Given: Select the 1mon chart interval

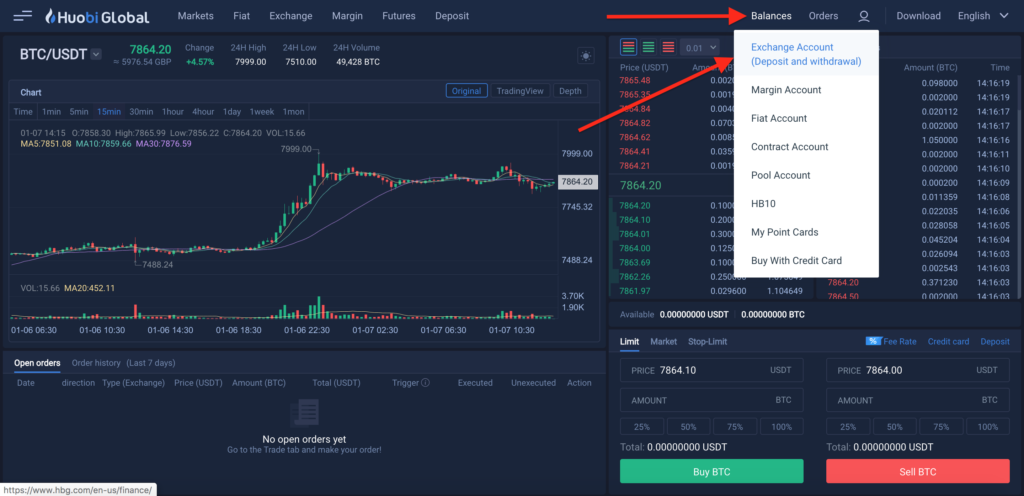Looking at the screenshot, I should tap(293, 112).
